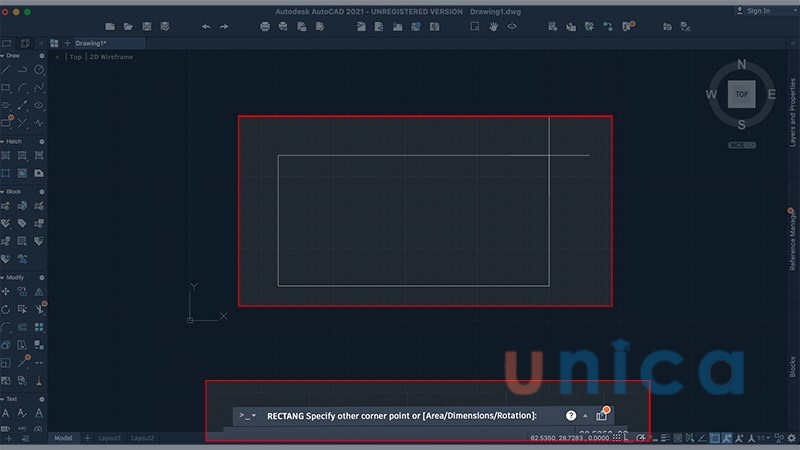
Task: Select the Fillet tool in Modify panel
Action: click(x=6, y=327)
